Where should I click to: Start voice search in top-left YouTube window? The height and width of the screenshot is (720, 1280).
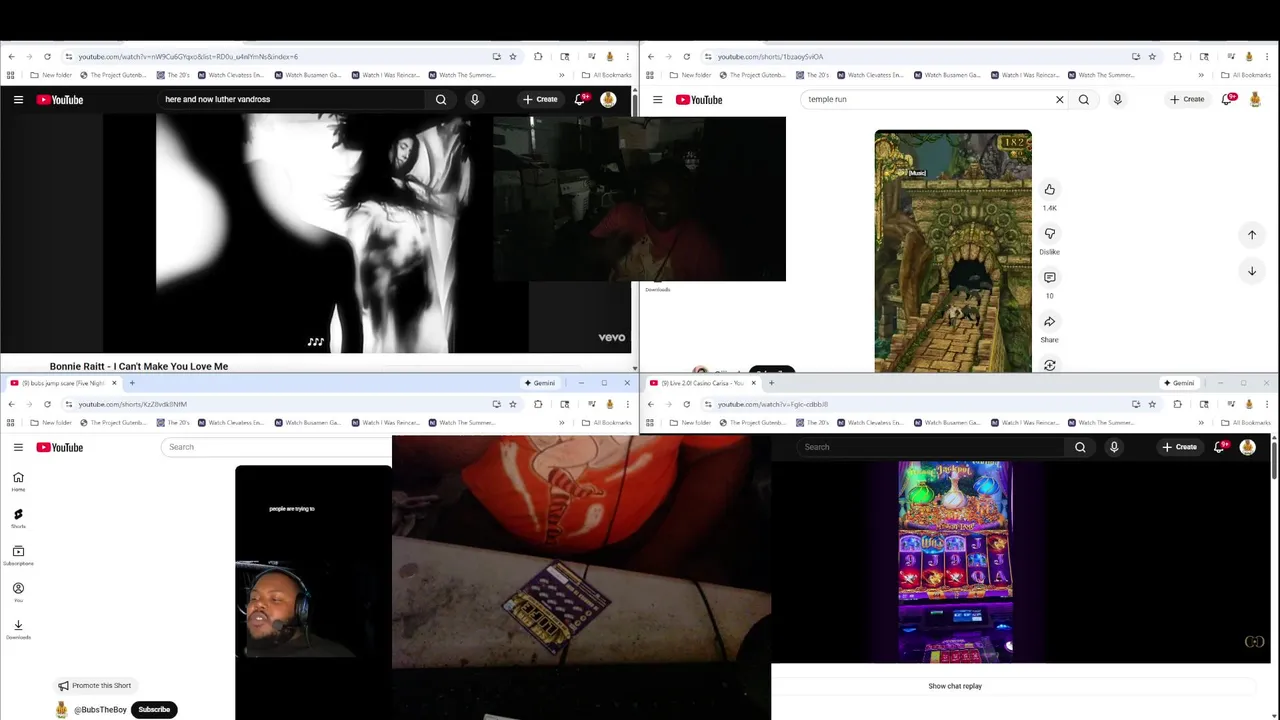(x=475, y=99)
